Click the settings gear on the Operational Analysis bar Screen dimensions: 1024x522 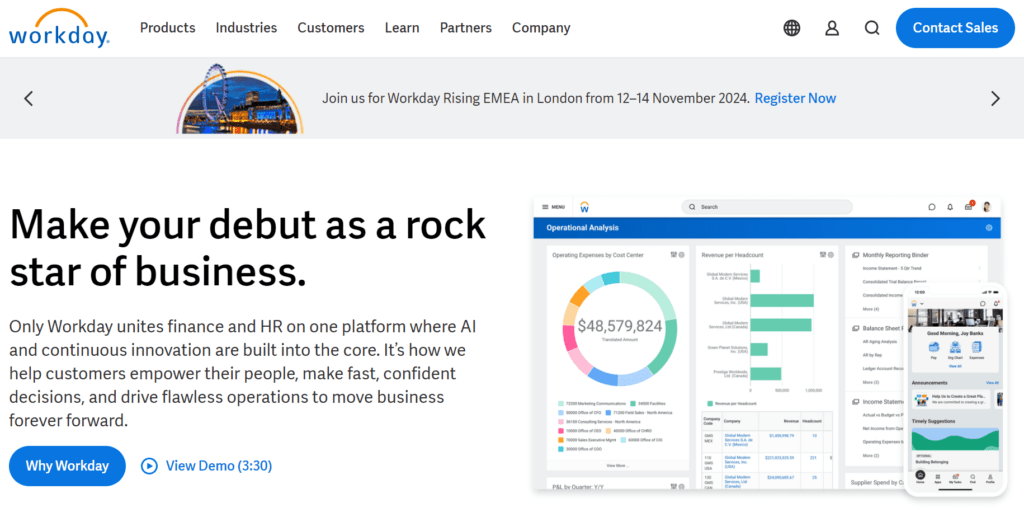click(x=989, y=228)
